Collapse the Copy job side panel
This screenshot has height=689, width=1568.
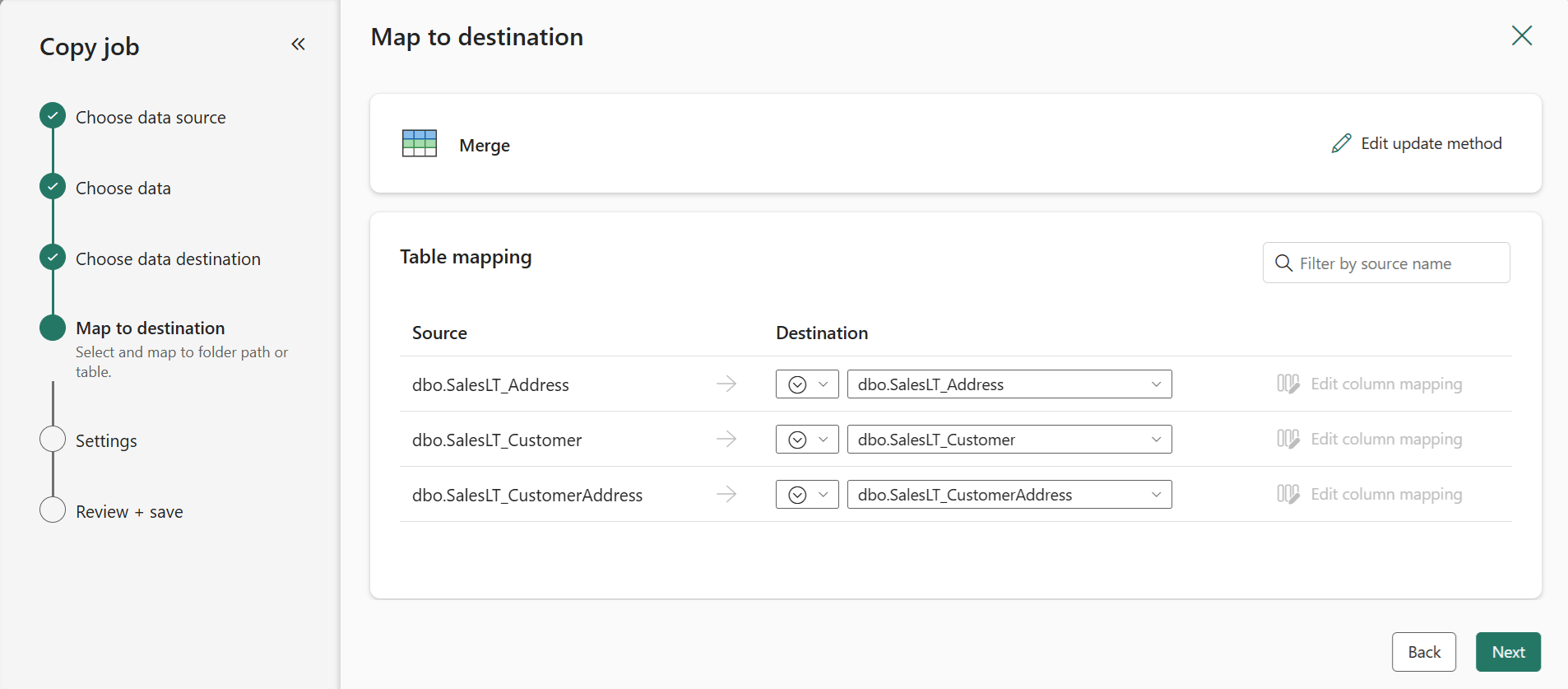pyautogui.click(x=298, y=44)
